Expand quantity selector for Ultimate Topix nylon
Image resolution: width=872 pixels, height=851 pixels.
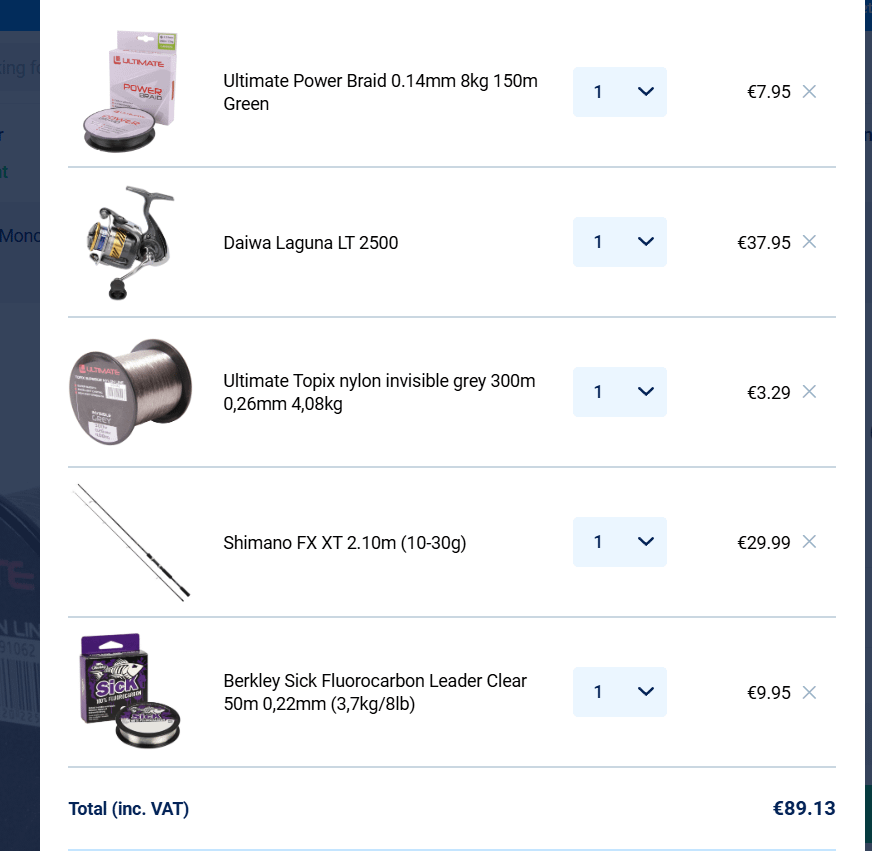620,392
